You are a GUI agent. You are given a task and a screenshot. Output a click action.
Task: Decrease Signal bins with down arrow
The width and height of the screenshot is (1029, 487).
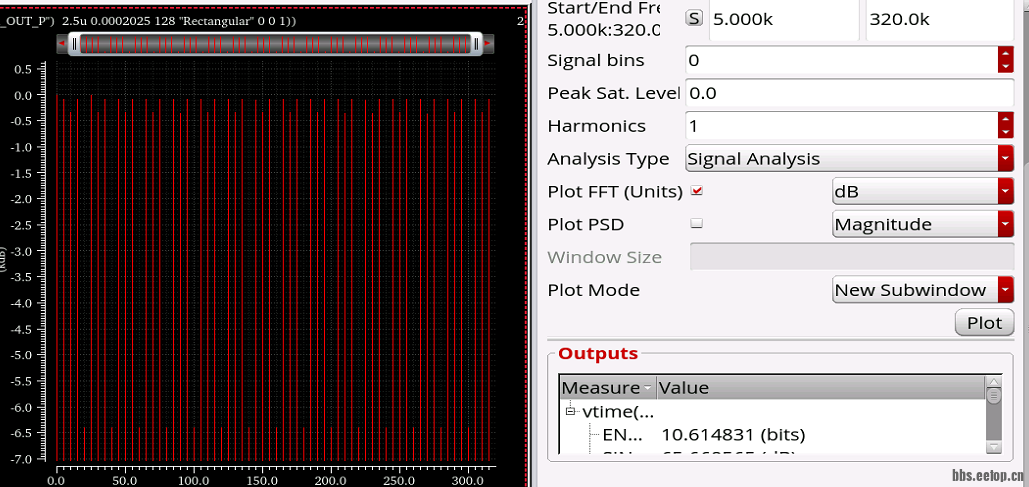click(1006, 67)
